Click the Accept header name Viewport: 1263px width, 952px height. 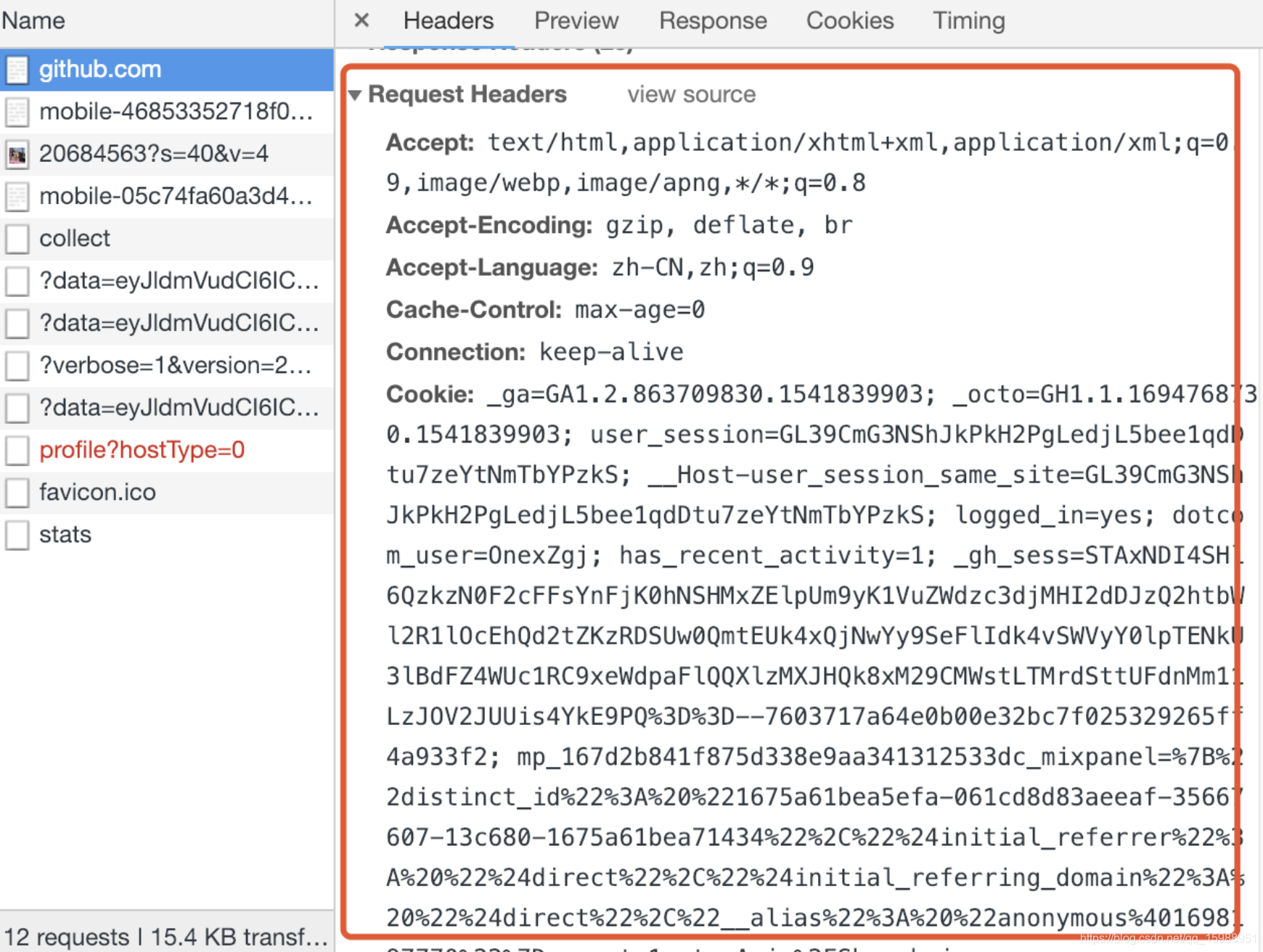[x=430, y=142]
